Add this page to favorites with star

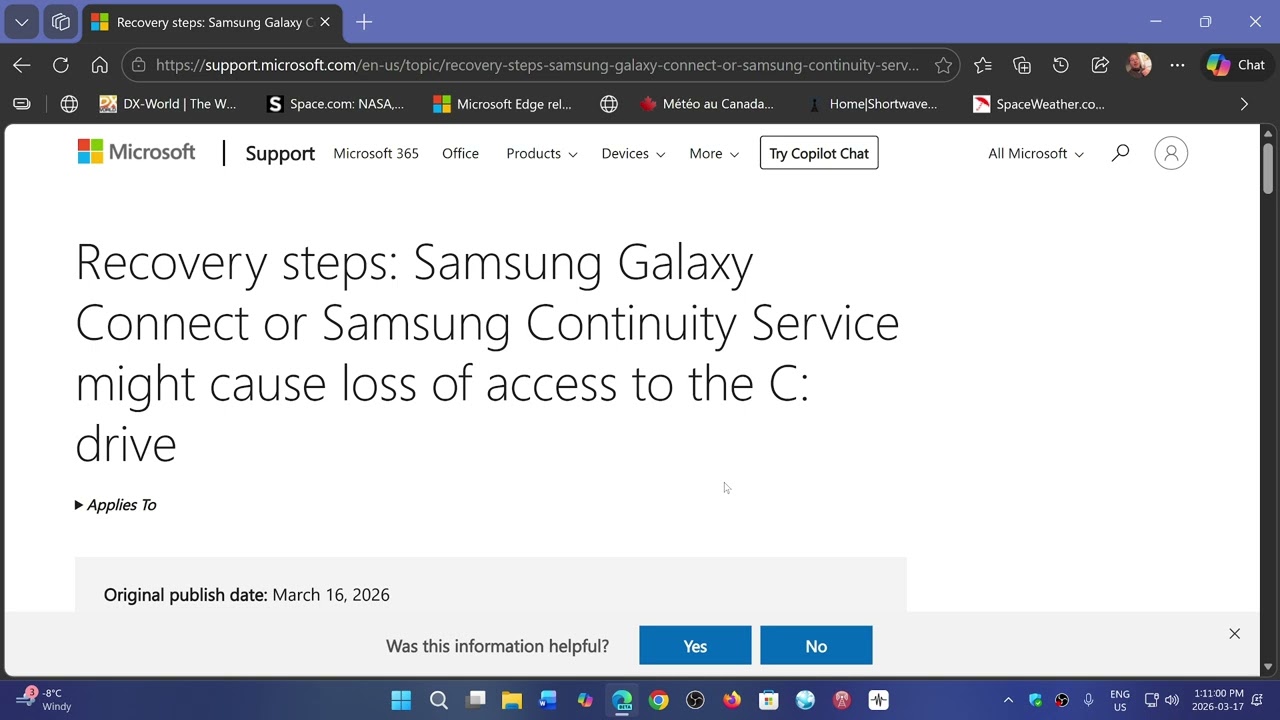943,65
